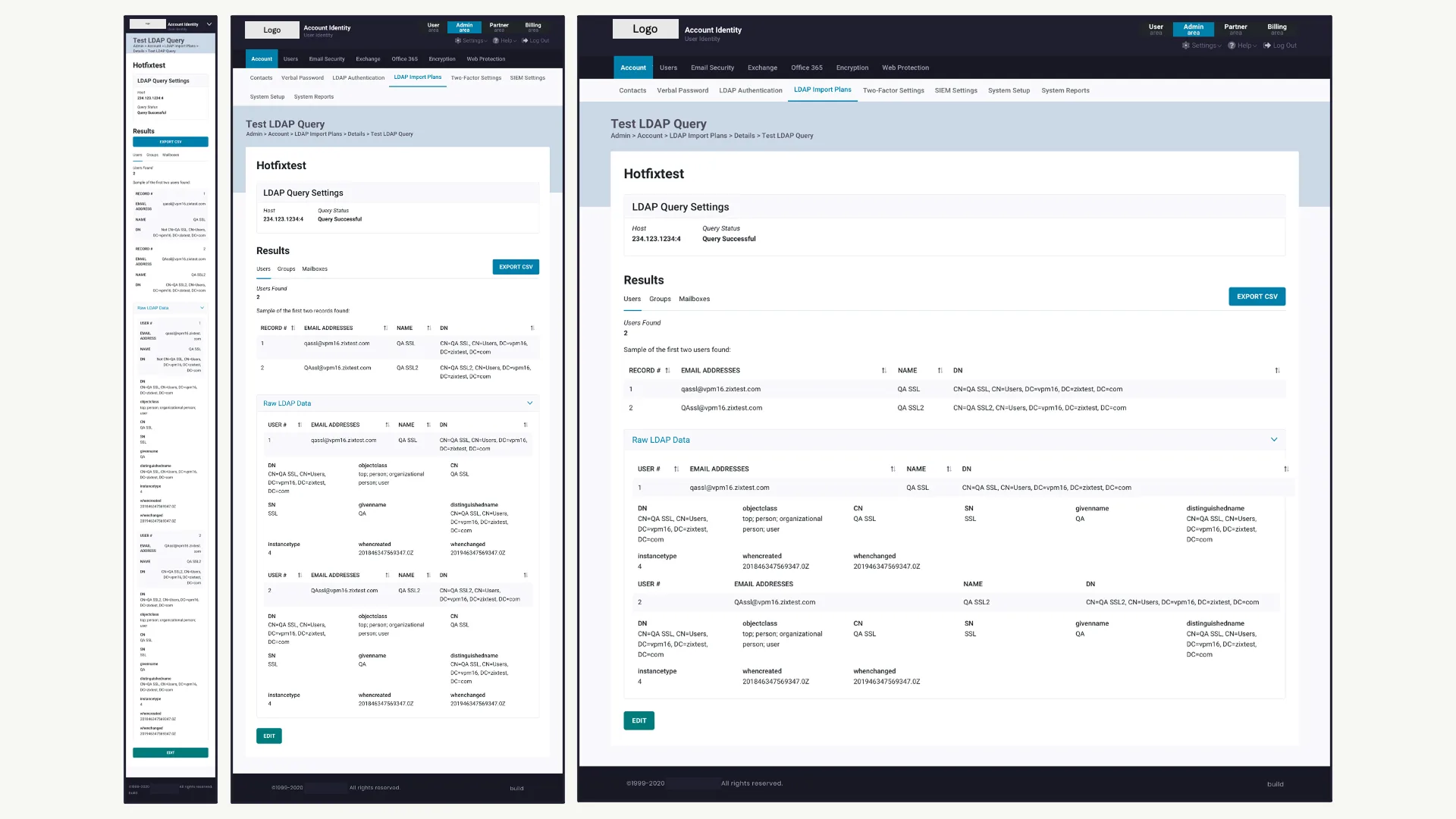This screenshot has height=819, width=1456.
Task: Select Account tab in tablet main navigation
Action: point(262,59)
